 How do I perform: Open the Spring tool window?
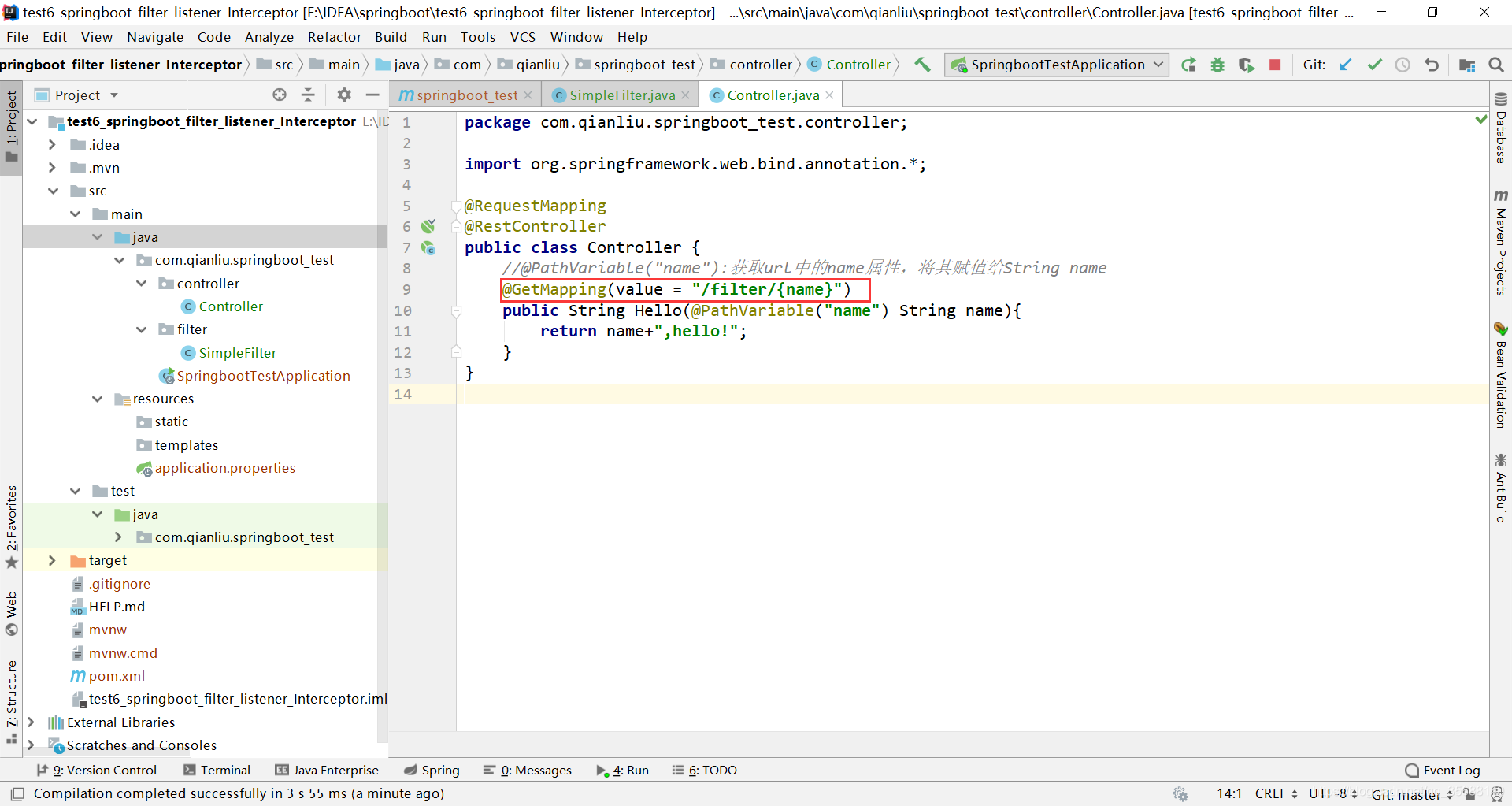pyautogui.click(x=432, y=771)
